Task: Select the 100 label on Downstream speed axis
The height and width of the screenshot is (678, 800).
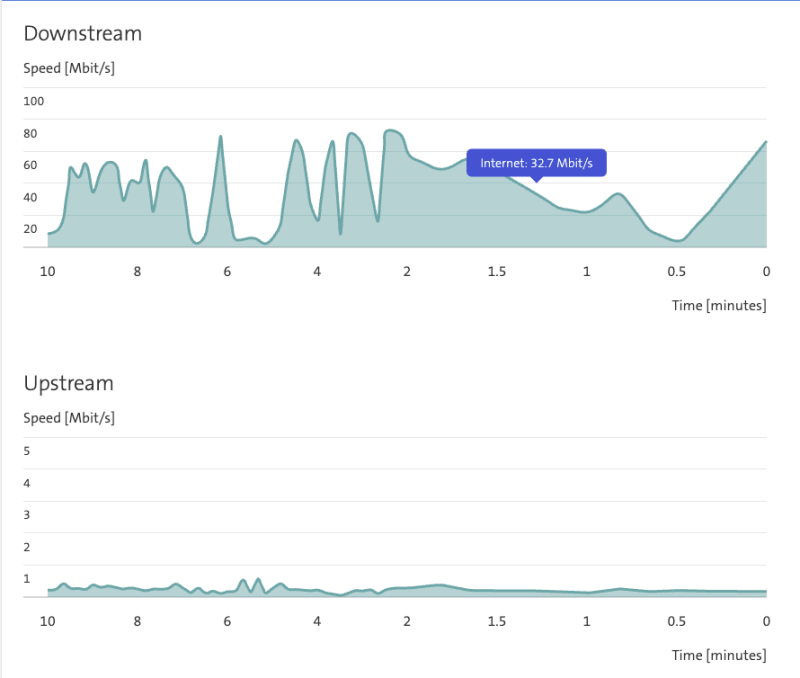Action: (x=34, y=101)
